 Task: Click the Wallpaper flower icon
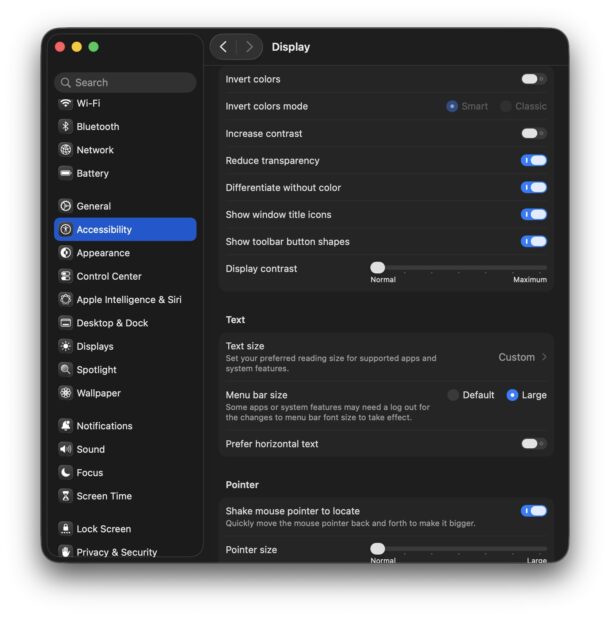coord(66,393)
